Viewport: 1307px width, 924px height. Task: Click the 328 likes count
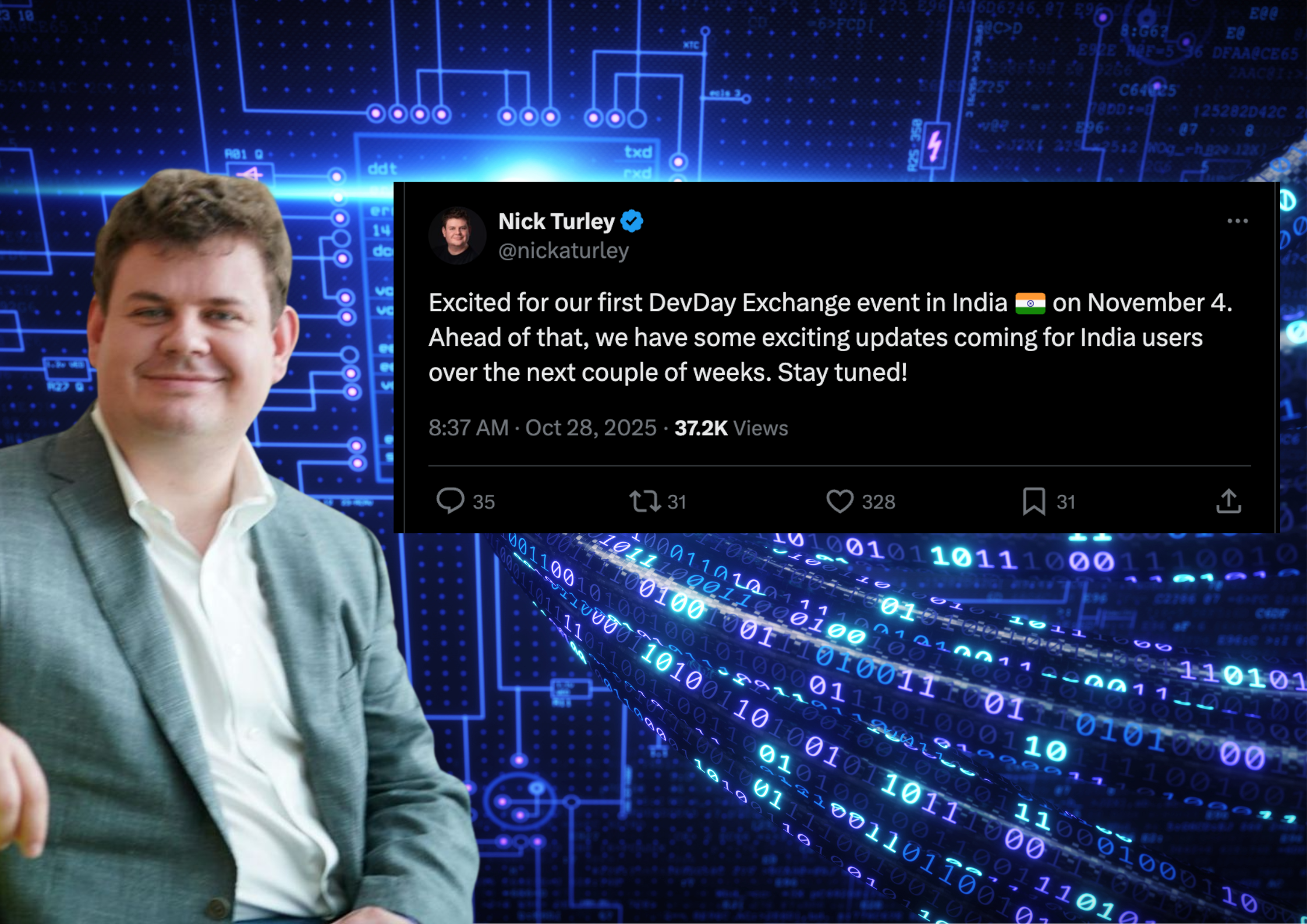[879, 502]
